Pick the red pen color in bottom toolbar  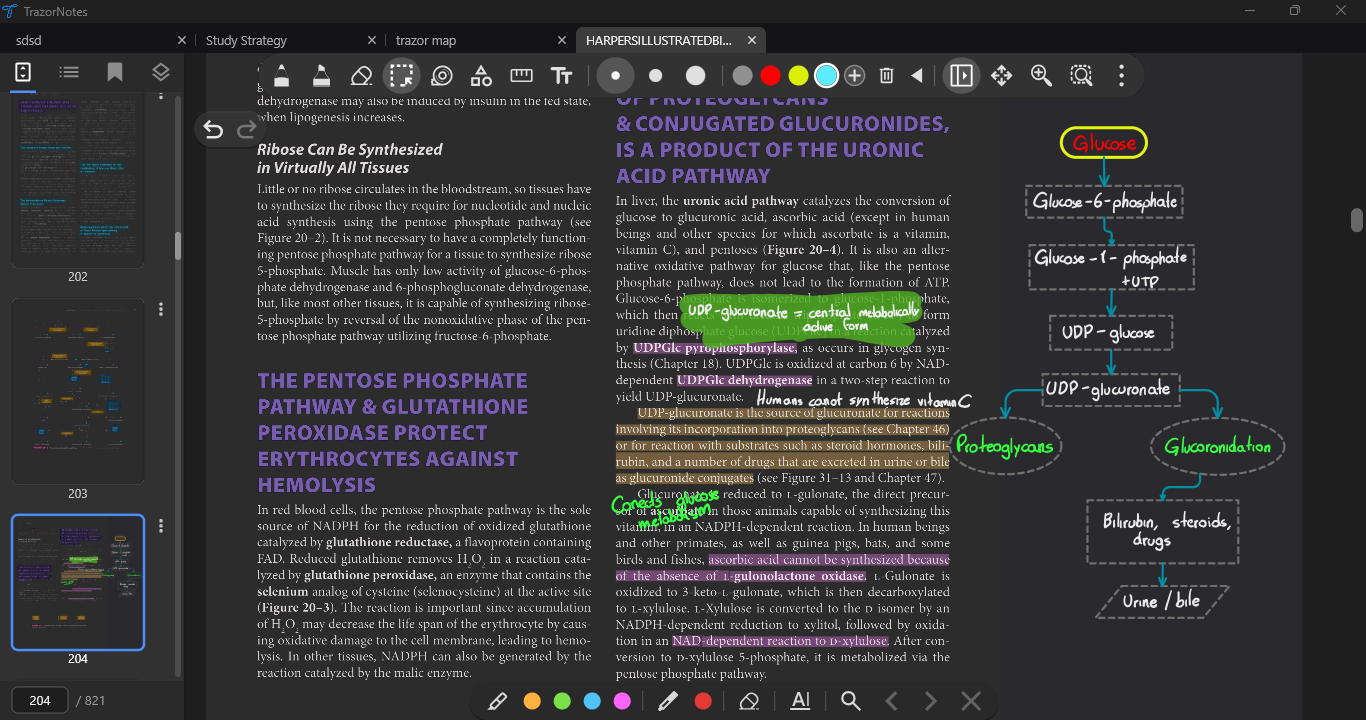[x=703, y=701]
